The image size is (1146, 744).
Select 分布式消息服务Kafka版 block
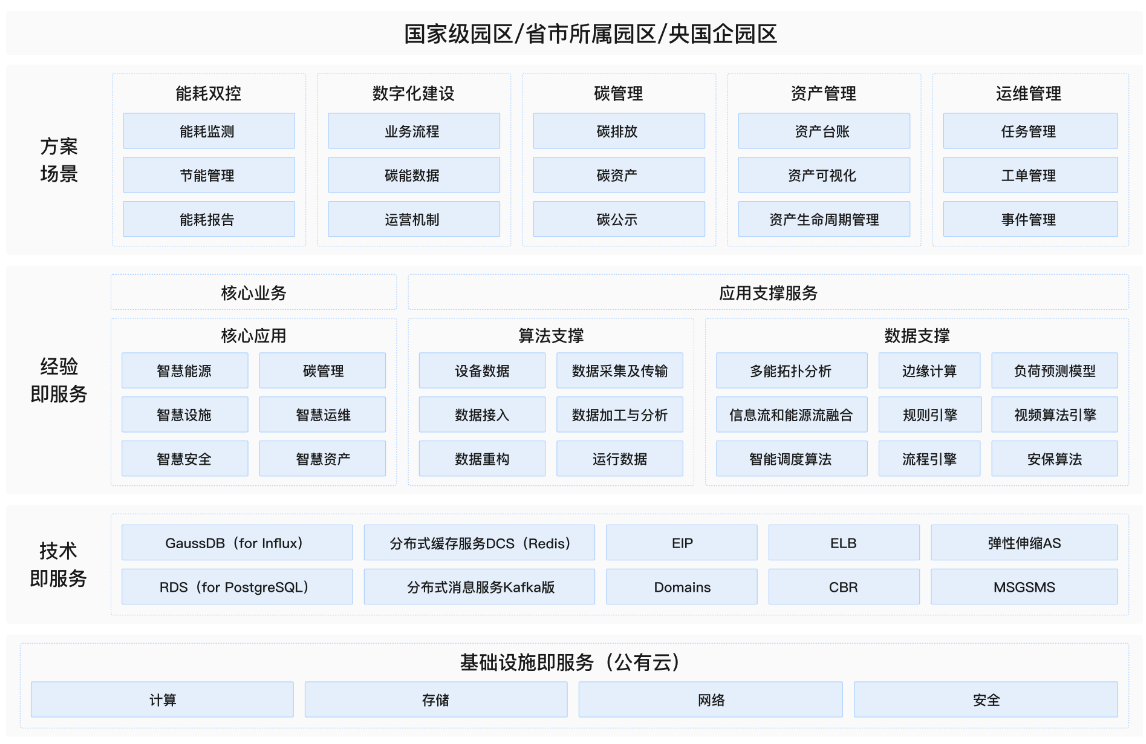click(479, 587)
